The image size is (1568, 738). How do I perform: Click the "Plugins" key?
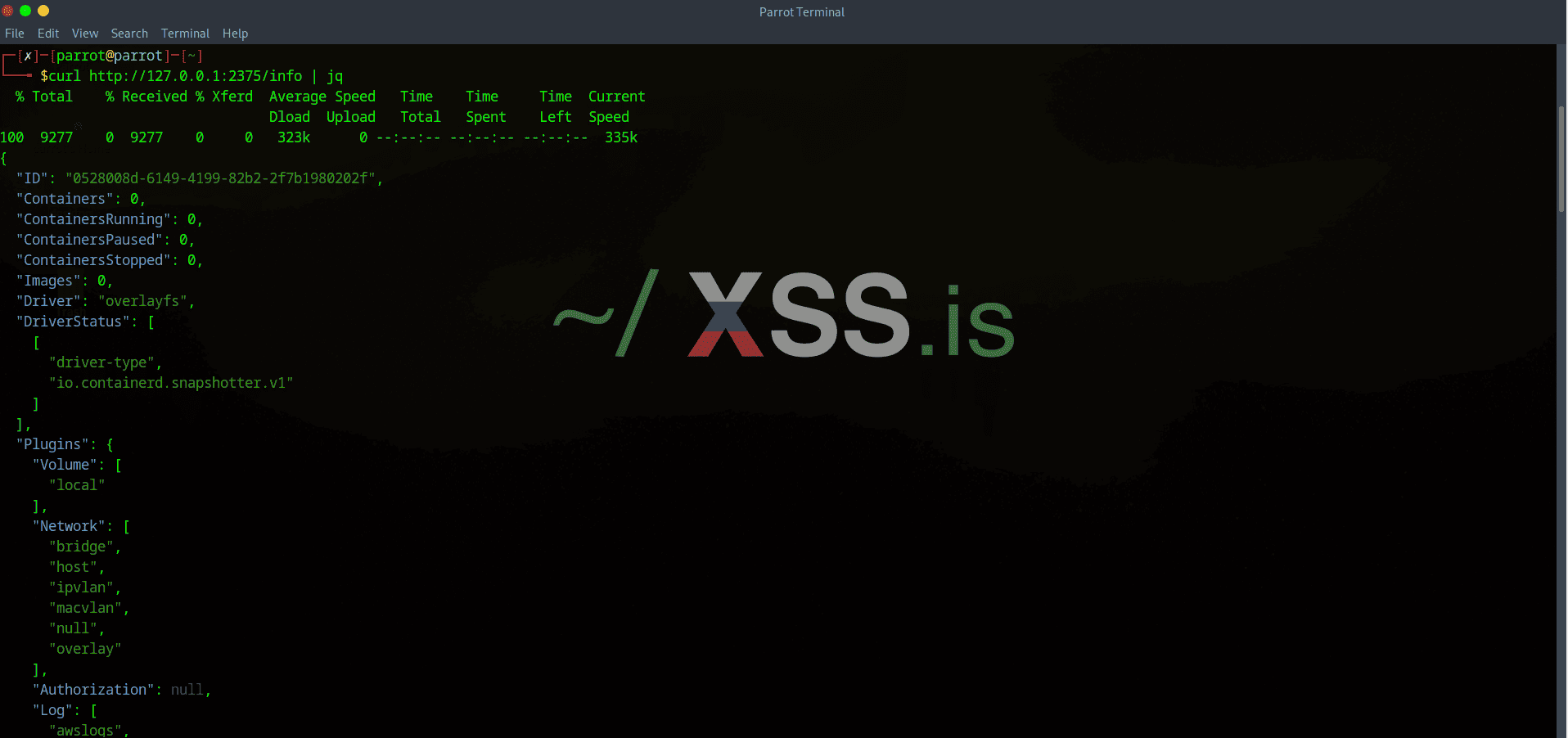(x=52, y=444)
